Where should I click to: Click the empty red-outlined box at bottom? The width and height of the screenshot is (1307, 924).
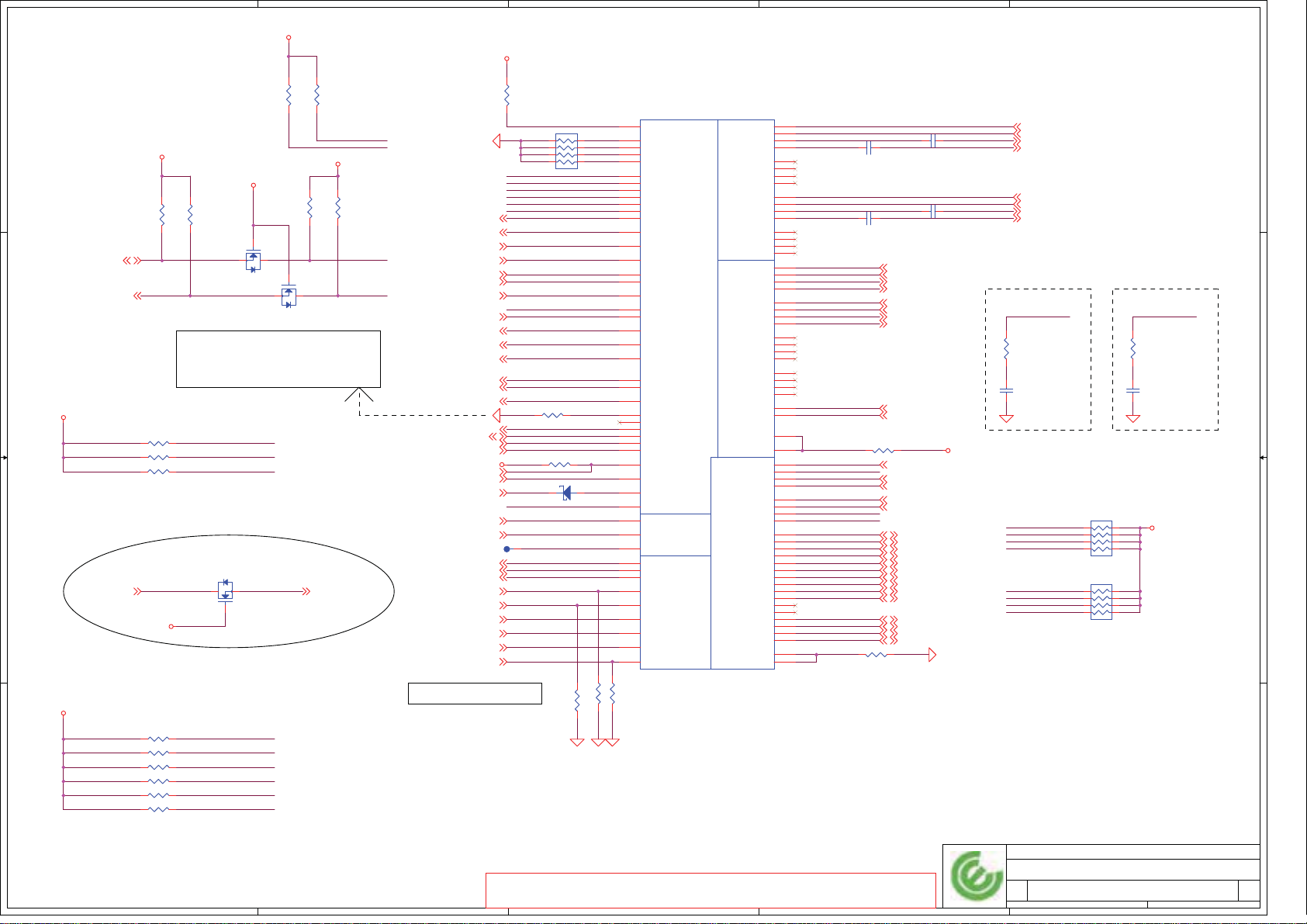tap(710, 890)
